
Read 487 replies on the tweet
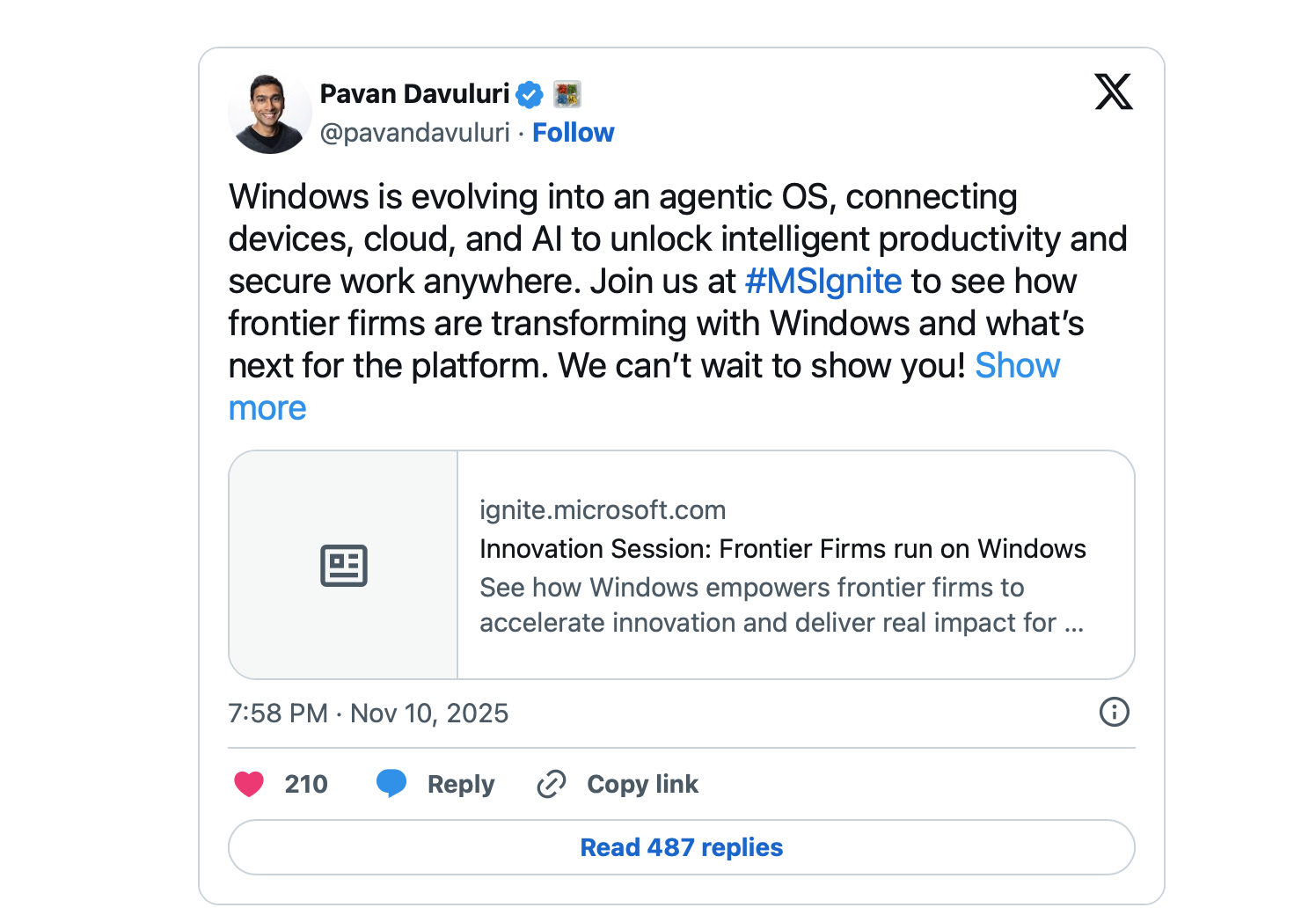(681, 847)
